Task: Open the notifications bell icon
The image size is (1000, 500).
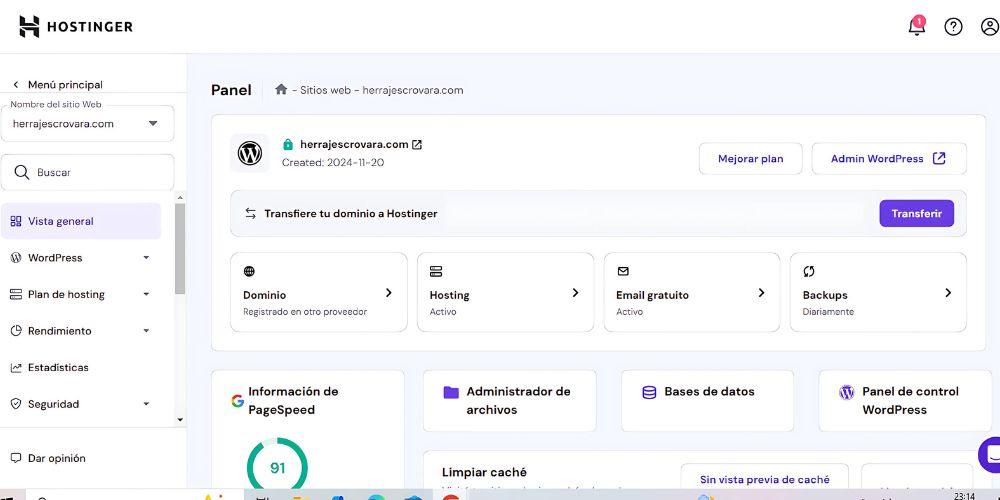Action: coord(916,27)
